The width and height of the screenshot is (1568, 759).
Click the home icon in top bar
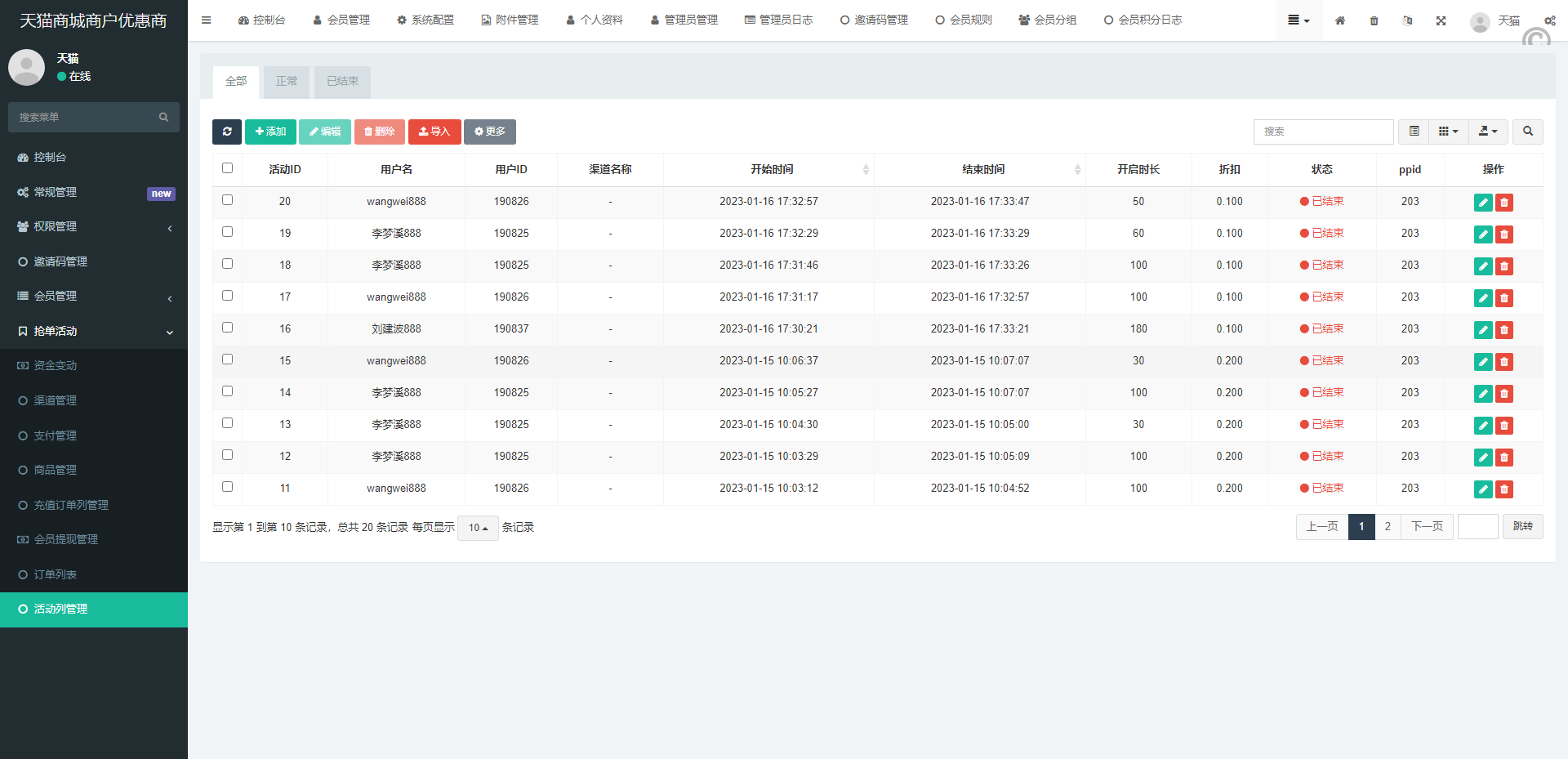pos(1340,20)
